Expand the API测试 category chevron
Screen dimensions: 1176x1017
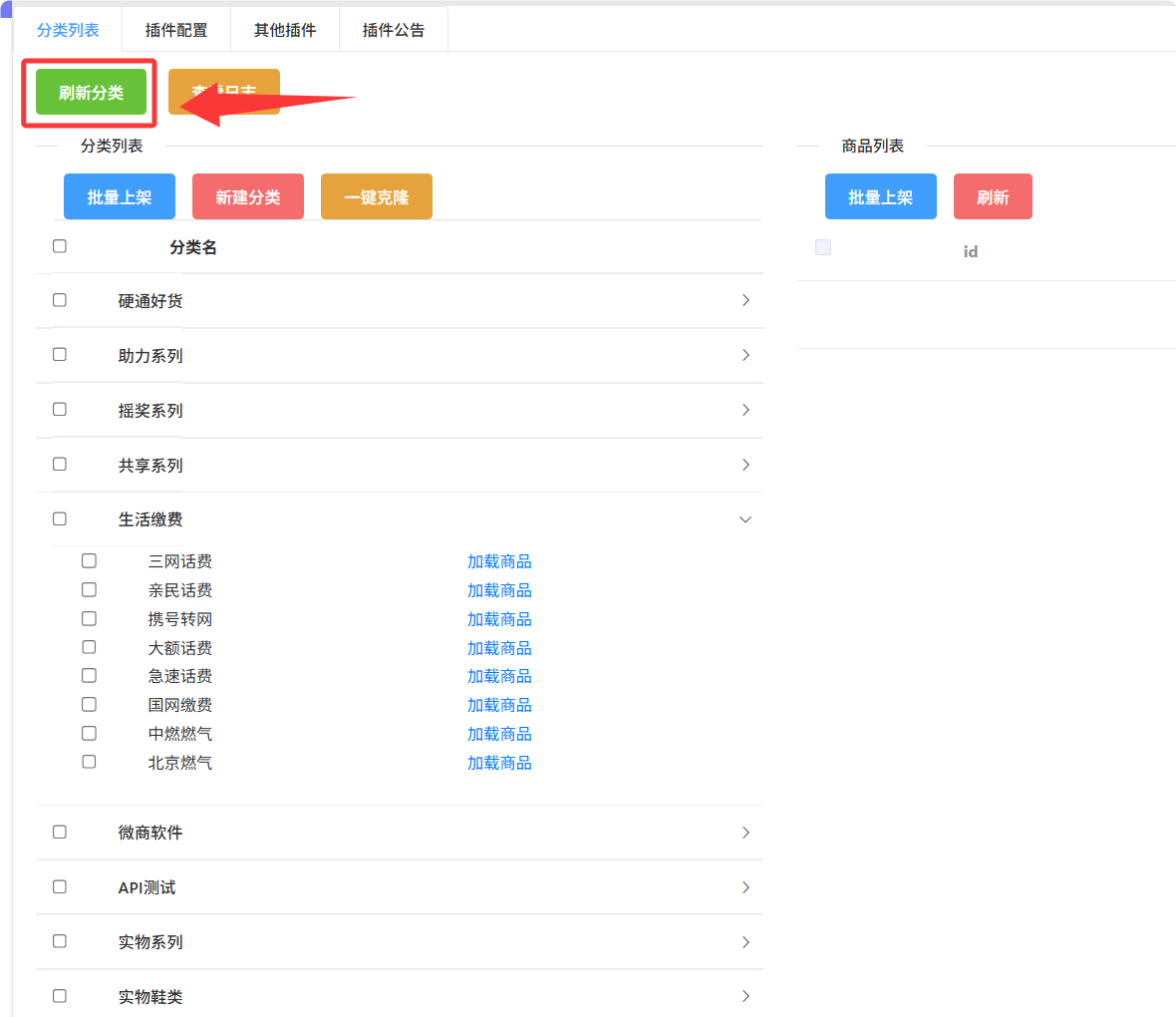click(745, 887)
